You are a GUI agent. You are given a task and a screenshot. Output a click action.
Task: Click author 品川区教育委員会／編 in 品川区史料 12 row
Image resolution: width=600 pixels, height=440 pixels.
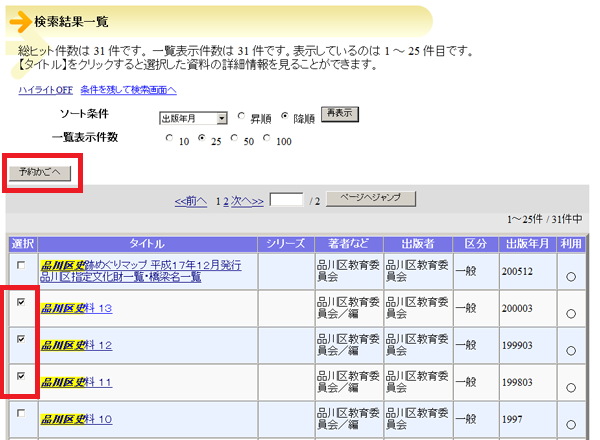click(348, 345)
